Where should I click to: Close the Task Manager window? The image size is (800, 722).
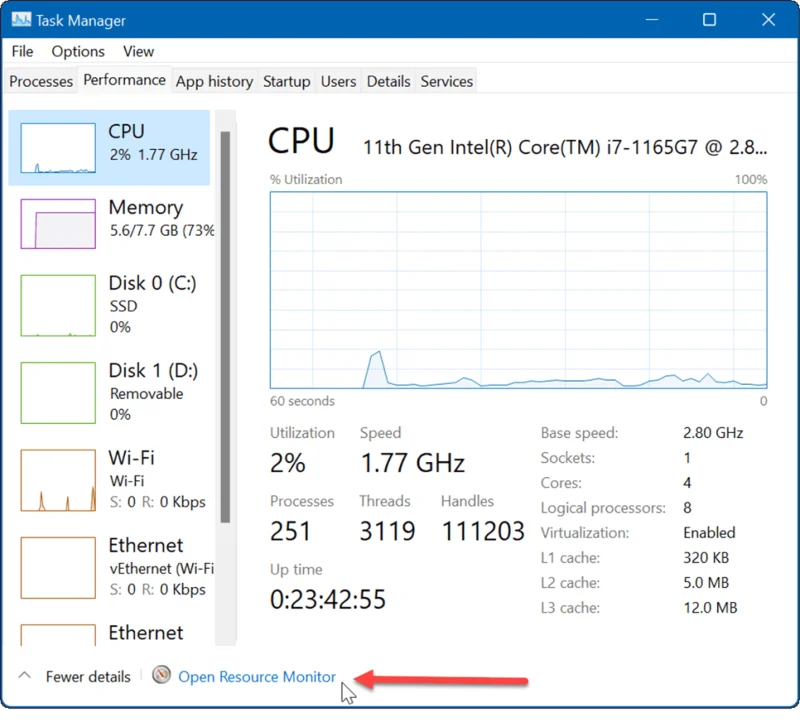pyautogui.click(x=768, y=20)
